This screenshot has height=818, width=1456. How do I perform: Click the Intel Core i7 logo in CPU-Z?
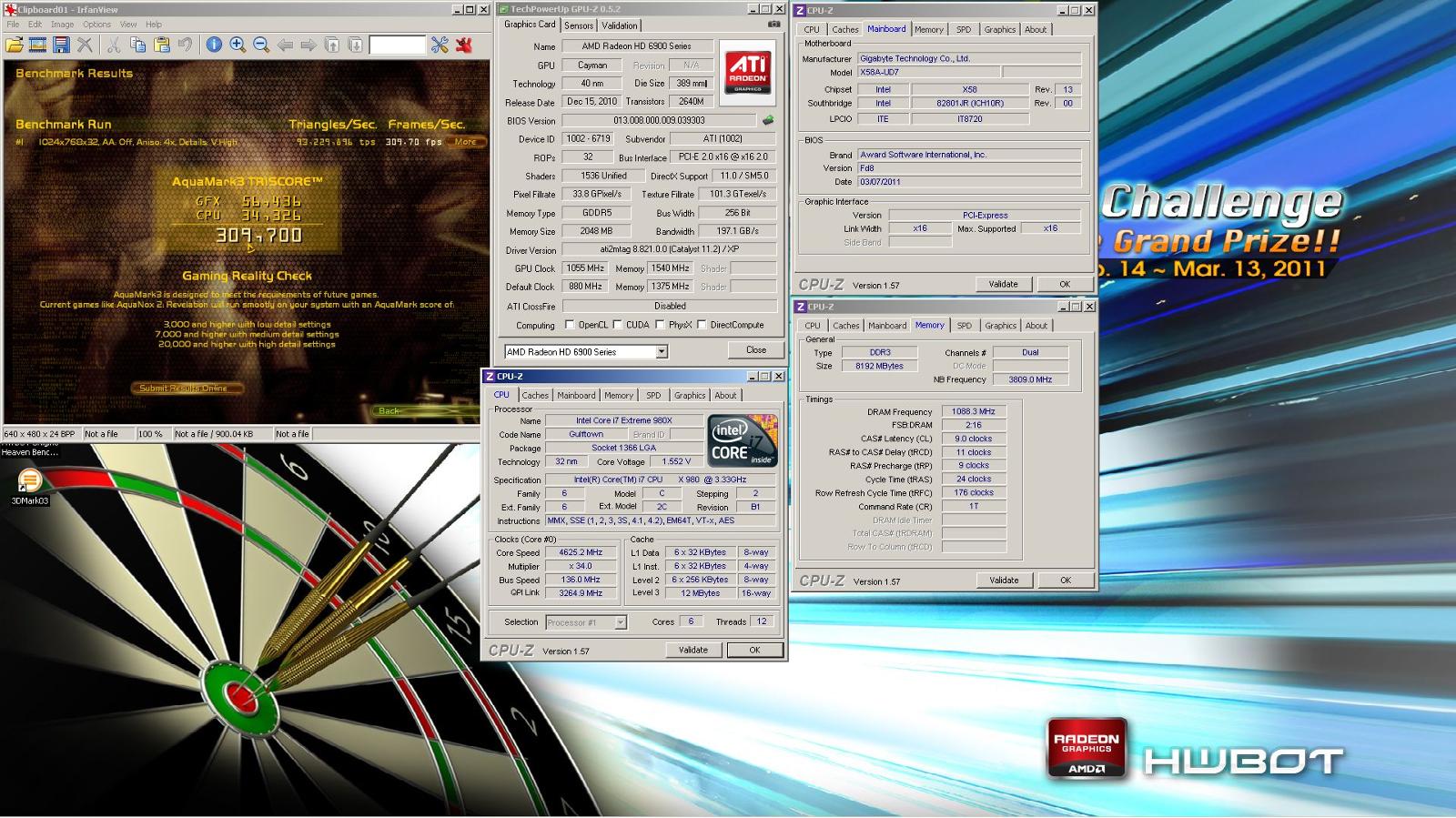pyautogui.click(x=743, y=442)
